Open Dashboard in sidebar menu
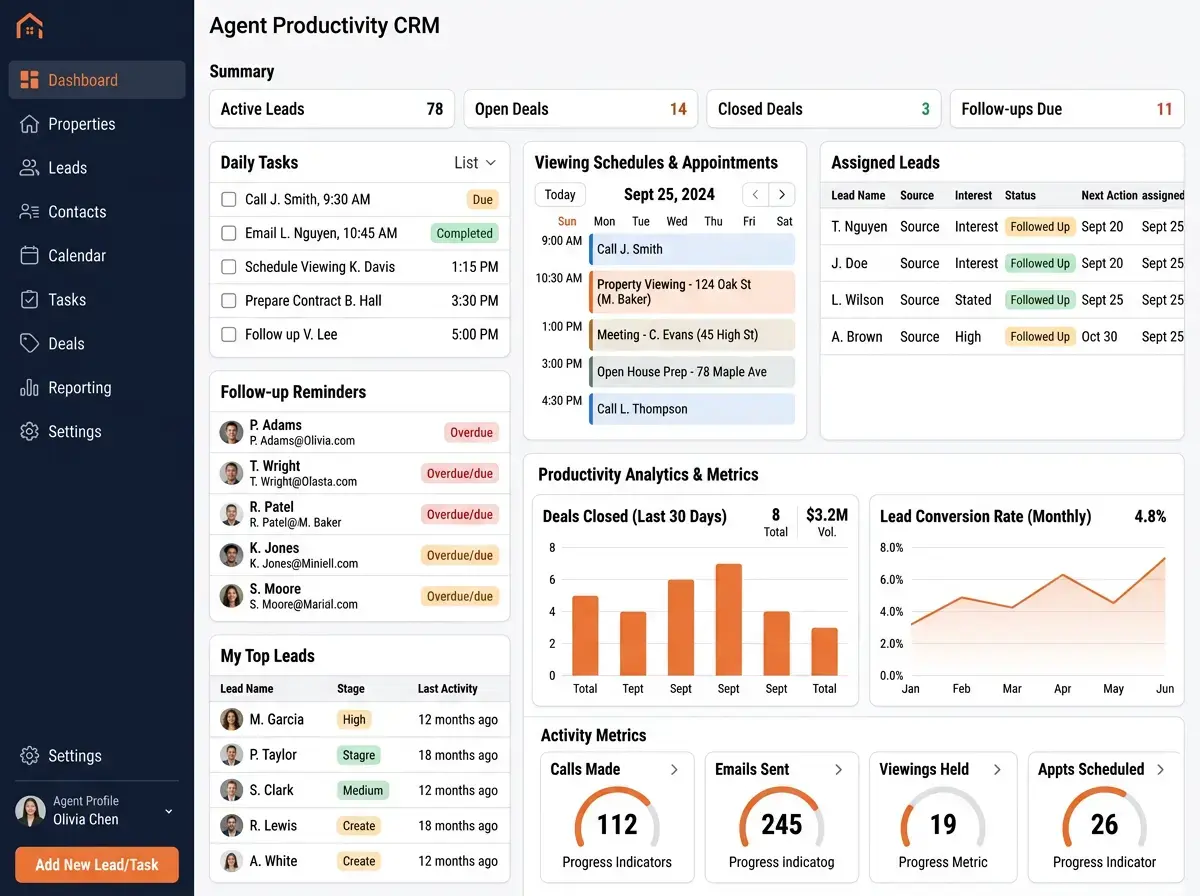The image size is (1200, 896). tap(97, 80)
